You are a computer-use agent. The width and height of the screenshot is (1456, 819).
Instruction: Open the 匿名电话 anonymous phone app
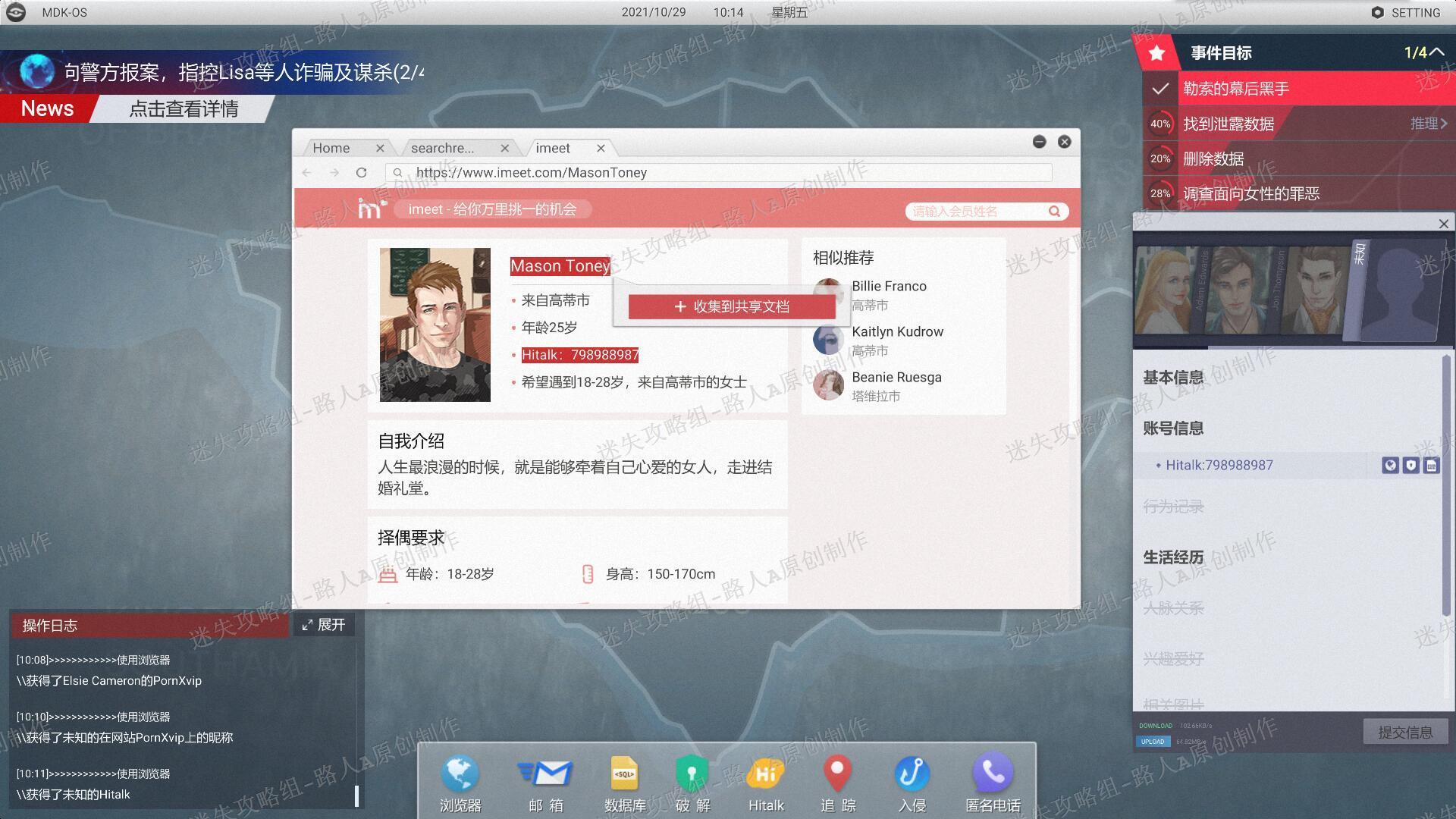pyautogui.click(x=993, y=783)
